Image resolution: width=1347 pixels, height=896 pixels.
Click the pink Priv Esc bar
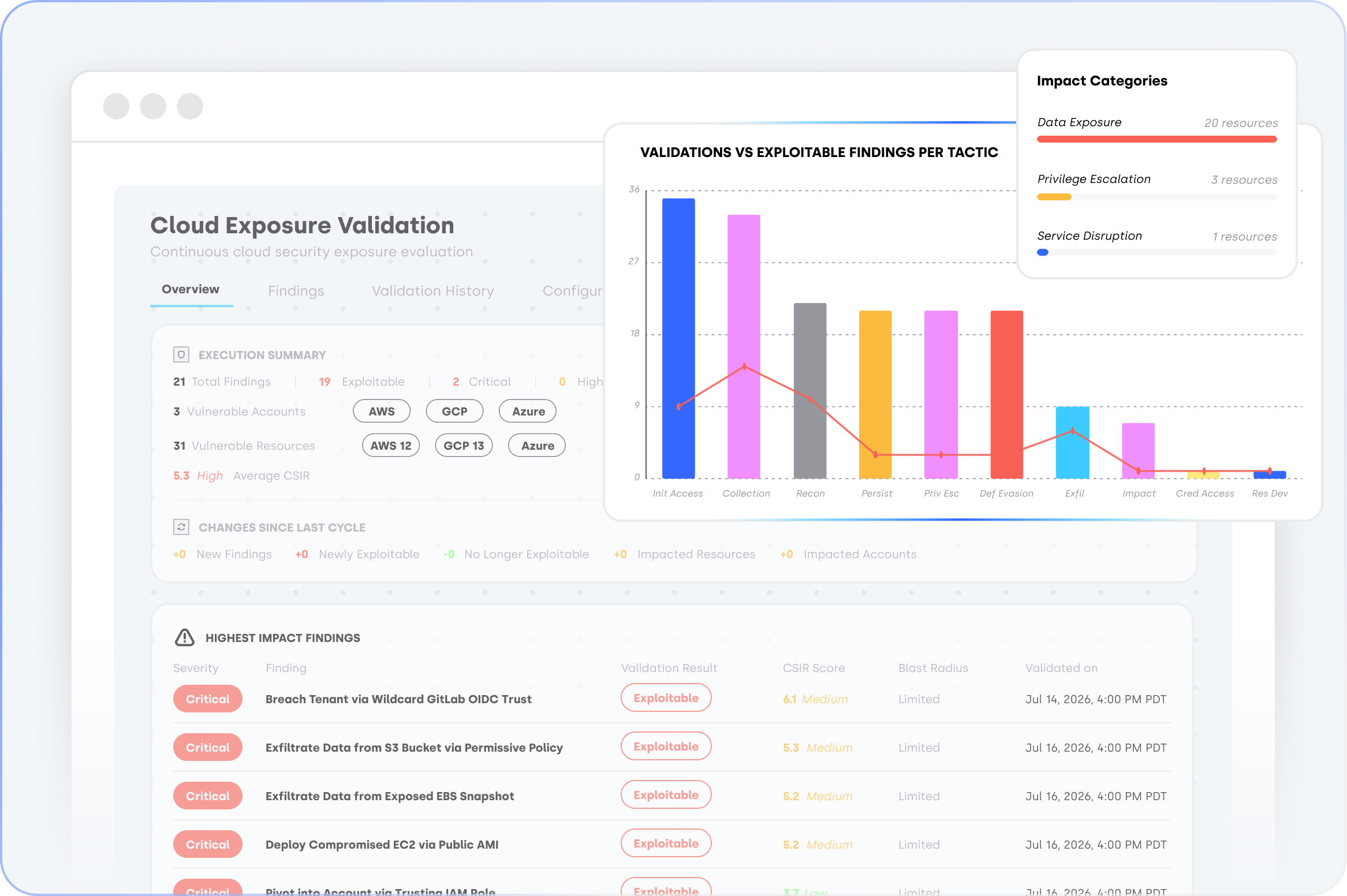click(x=941, y=394)
